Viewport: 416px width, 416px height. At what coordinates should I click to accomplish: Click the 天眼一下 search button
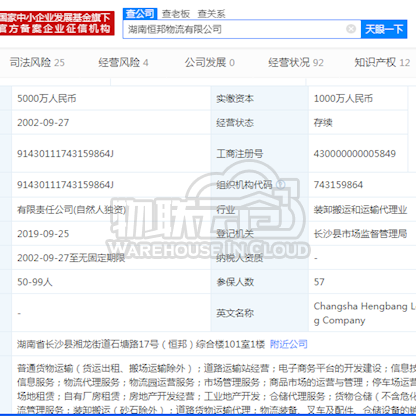tap(384, 29)
